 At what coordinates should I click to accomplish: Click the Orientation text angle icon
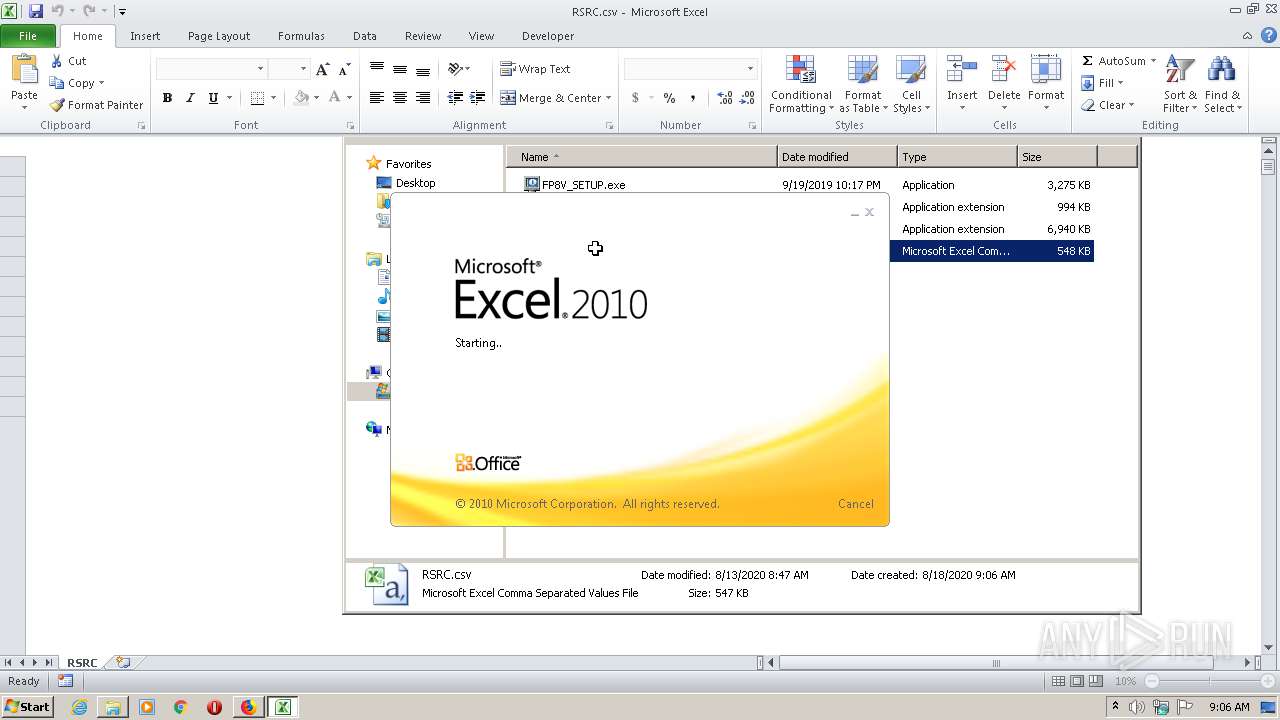(456, 69)
